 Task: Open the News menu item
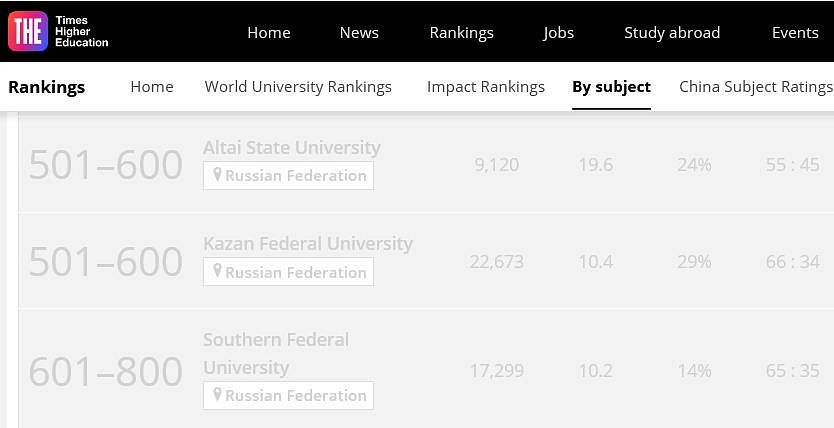tap(359, 33)
